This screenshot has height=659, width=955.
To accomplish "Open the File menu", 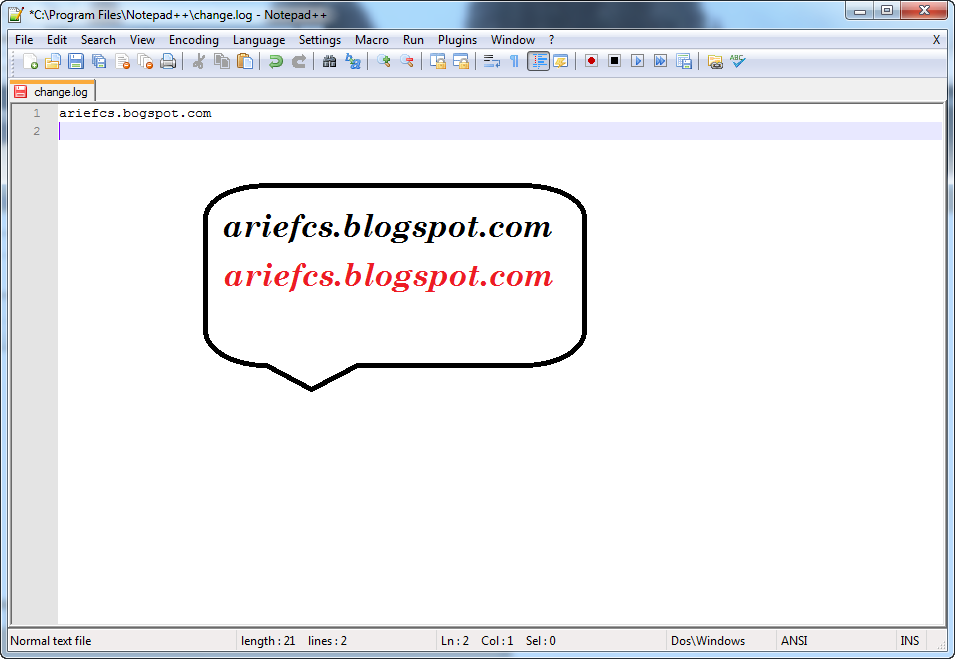I will [x=24, y=40].
